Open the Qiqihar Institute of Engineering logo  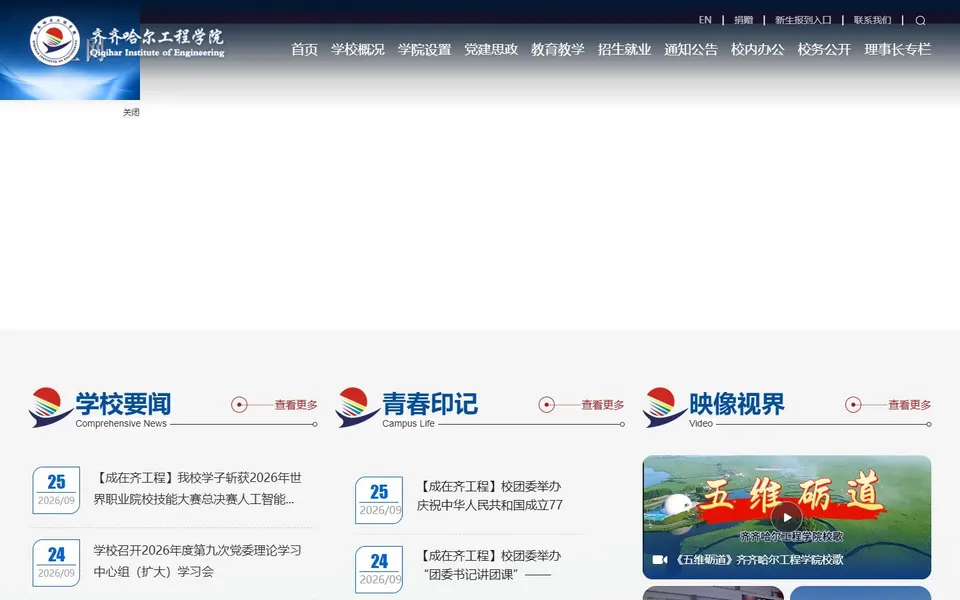click(x=127, y=41)
